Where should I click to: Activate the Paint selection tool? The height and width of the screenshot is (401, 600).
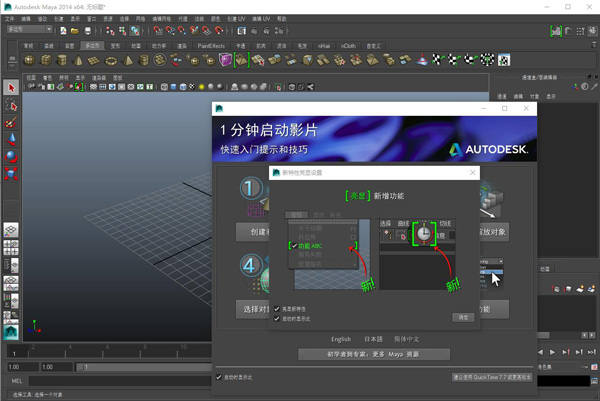click(11, 122)
